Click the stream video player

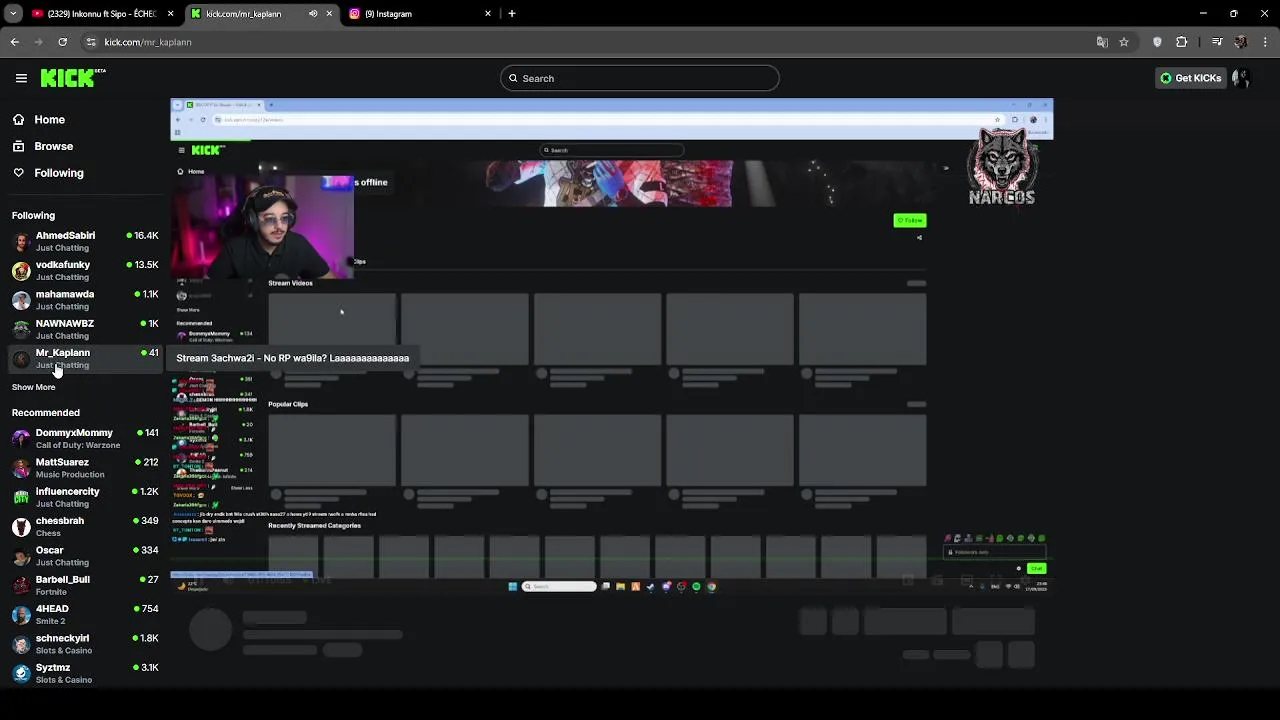pyautogui.click(x=612, y=346)
